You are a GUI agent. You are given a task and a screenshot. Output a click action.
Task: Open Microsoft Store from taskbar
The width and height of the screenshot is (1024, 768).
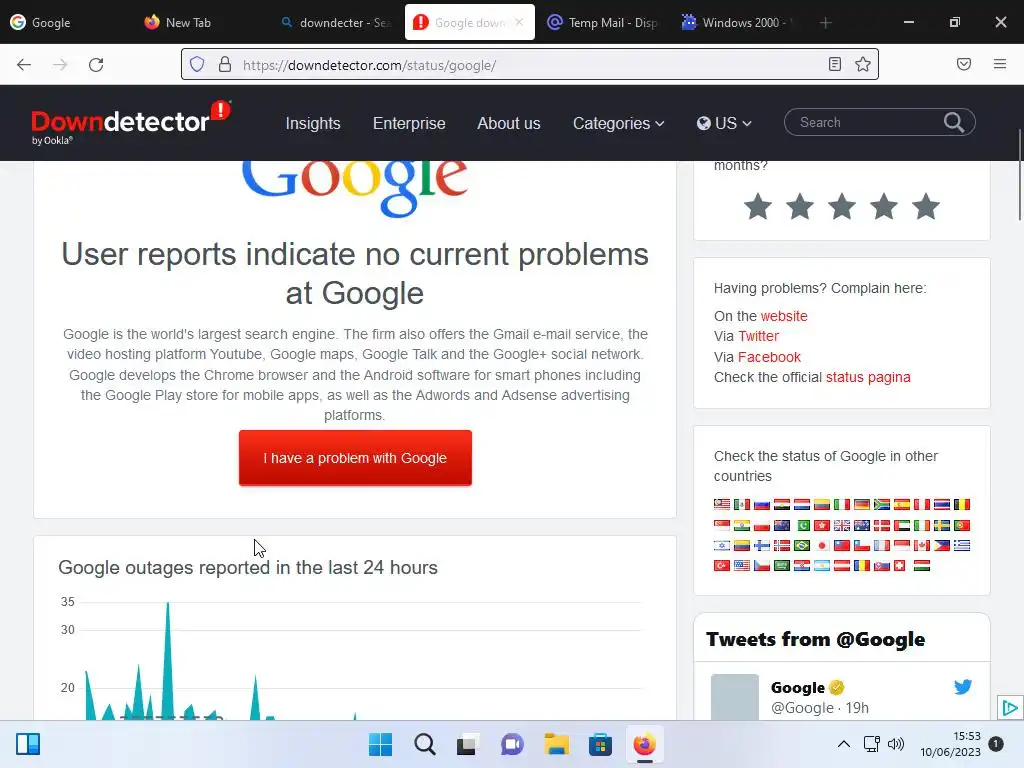[x=600, y=744]
